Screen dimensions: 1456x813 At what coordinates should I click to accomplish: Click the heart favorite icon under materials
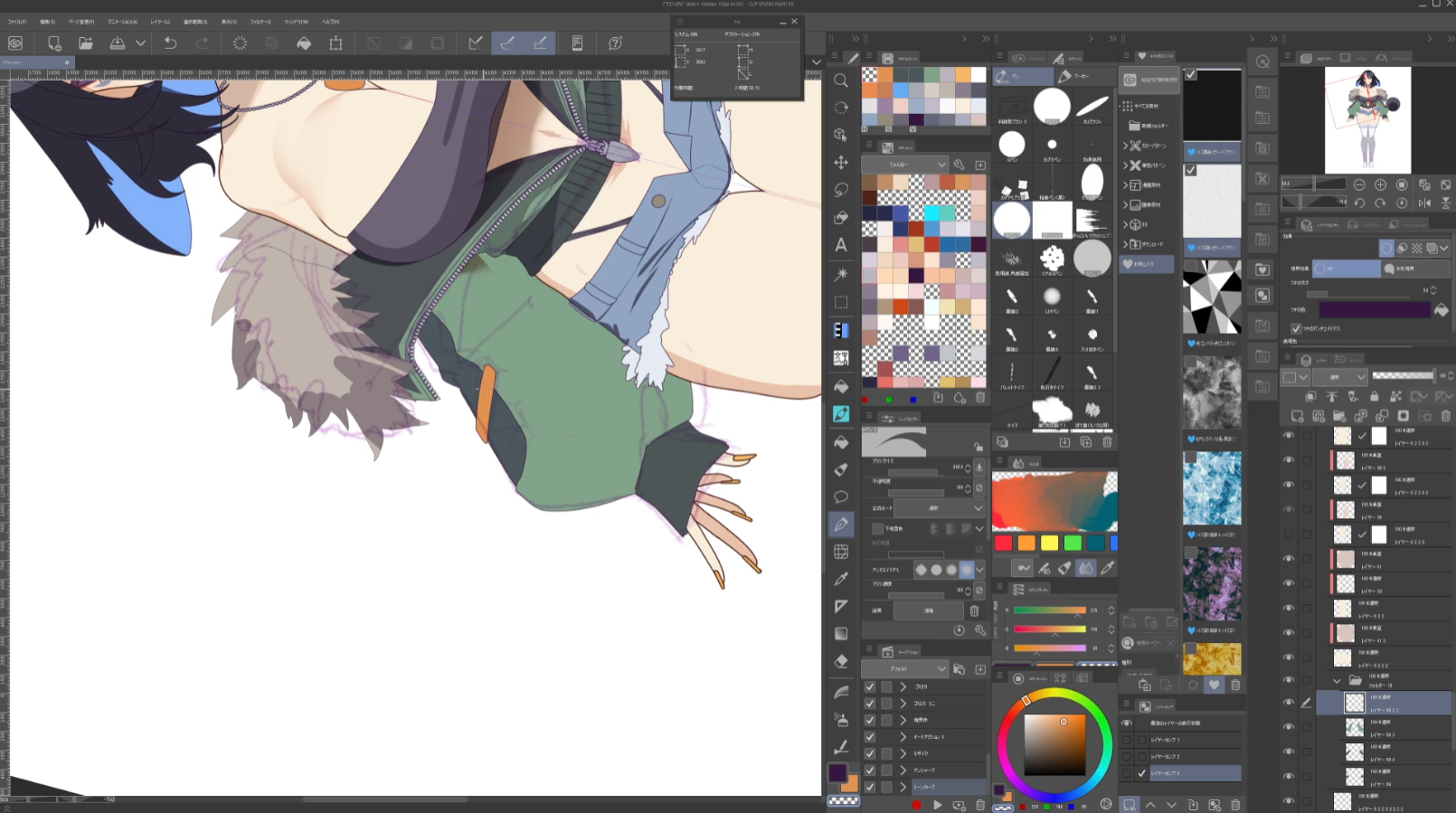click(1214, 685)
